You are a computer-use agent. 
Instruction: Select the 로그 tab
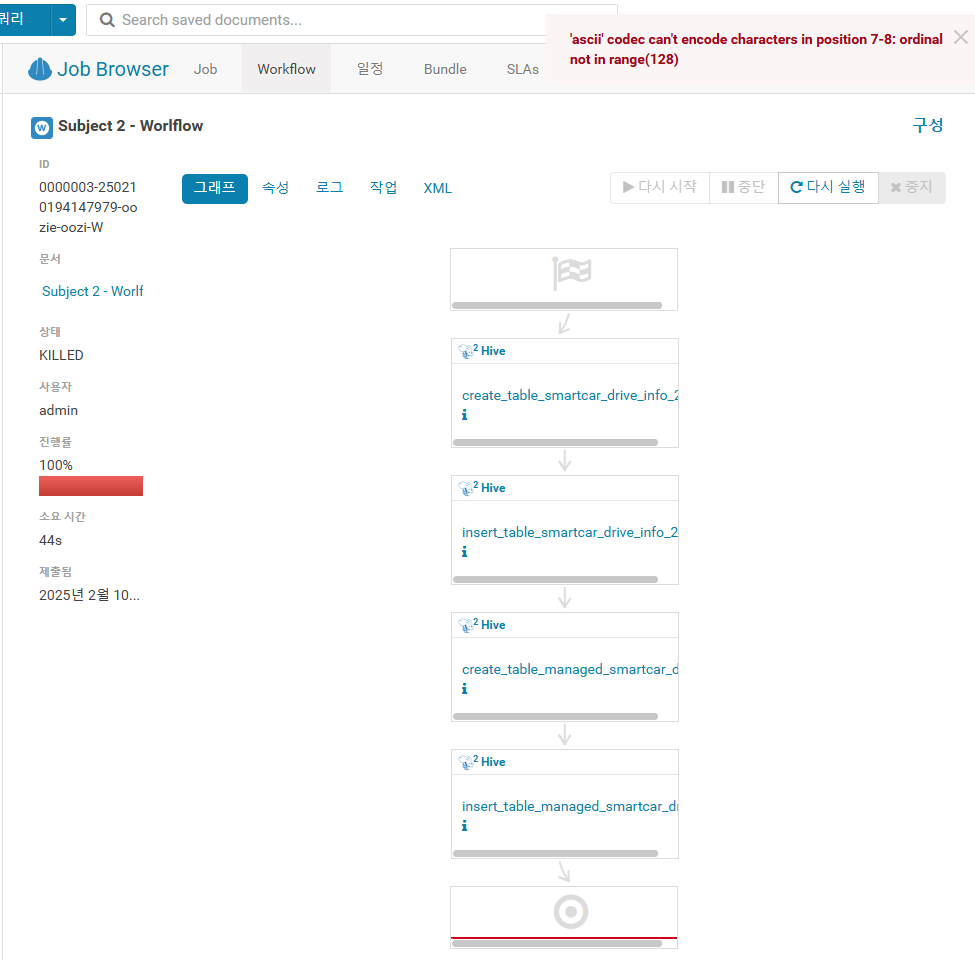tap(330, 188)
